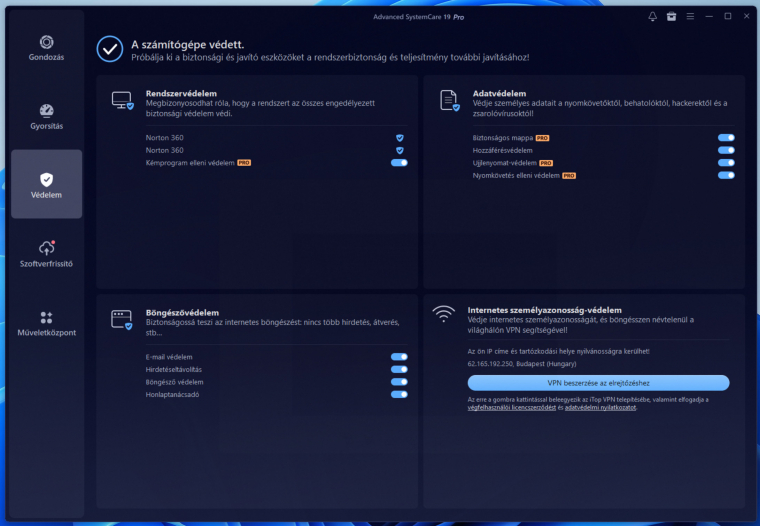Open the adatvédelmi nyilatkozatot link
This screenshot has width=760, height=526.
coord(599,408)
